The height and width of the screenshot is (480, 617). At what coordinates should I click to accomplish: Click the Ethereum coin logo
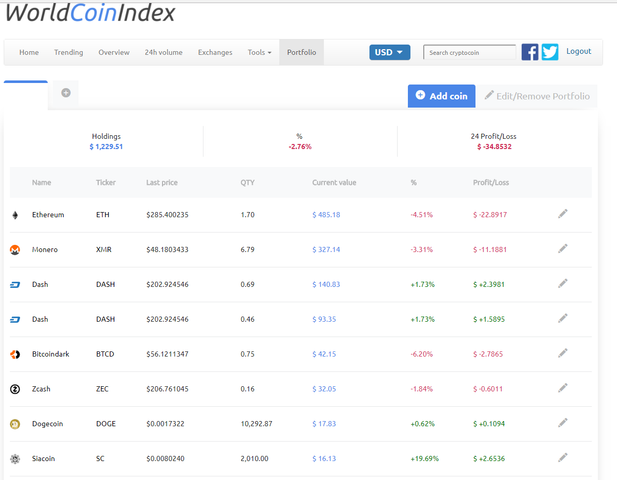coord(15,215)
